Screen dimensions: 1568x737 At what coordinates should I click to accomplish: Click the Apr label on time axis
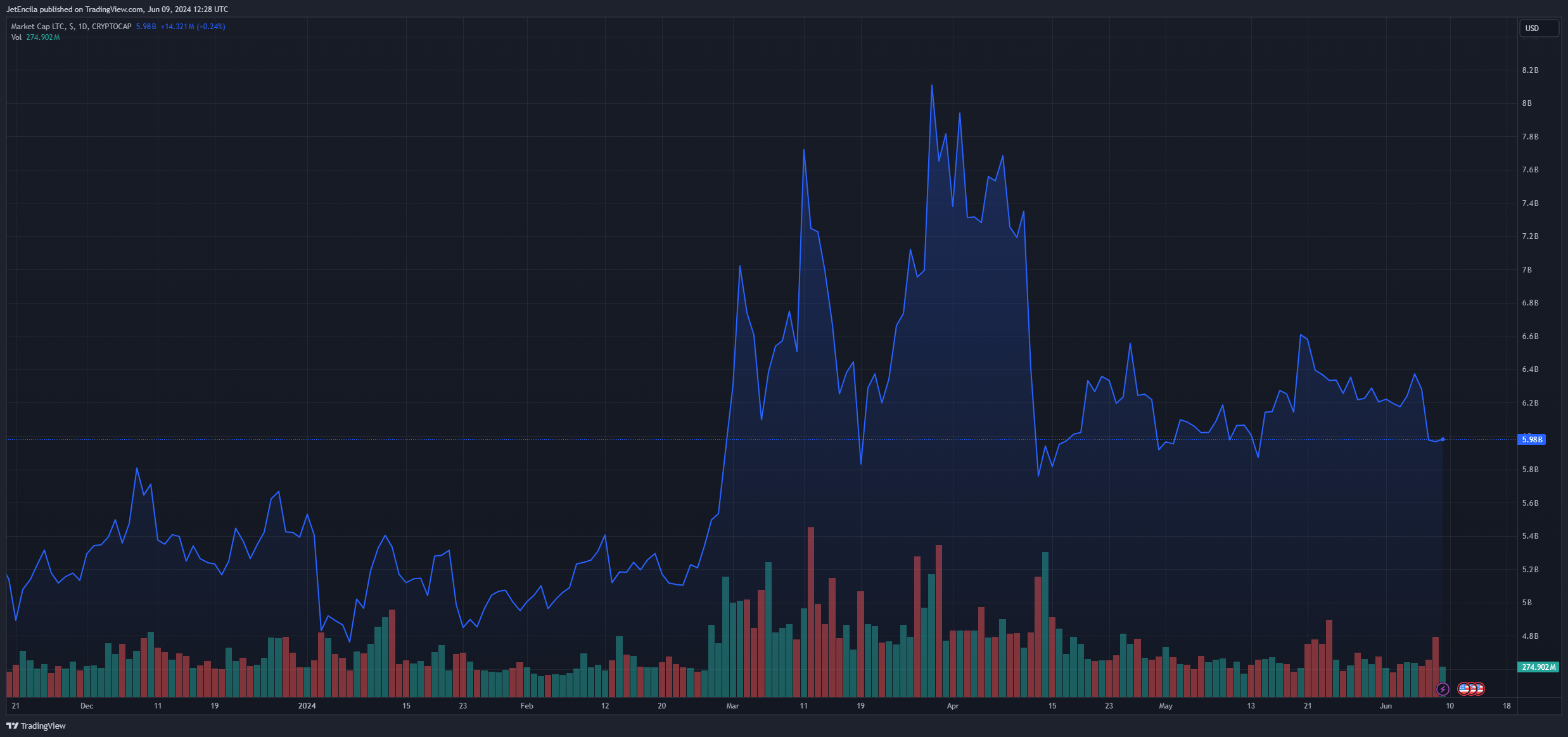coord(953,706)
